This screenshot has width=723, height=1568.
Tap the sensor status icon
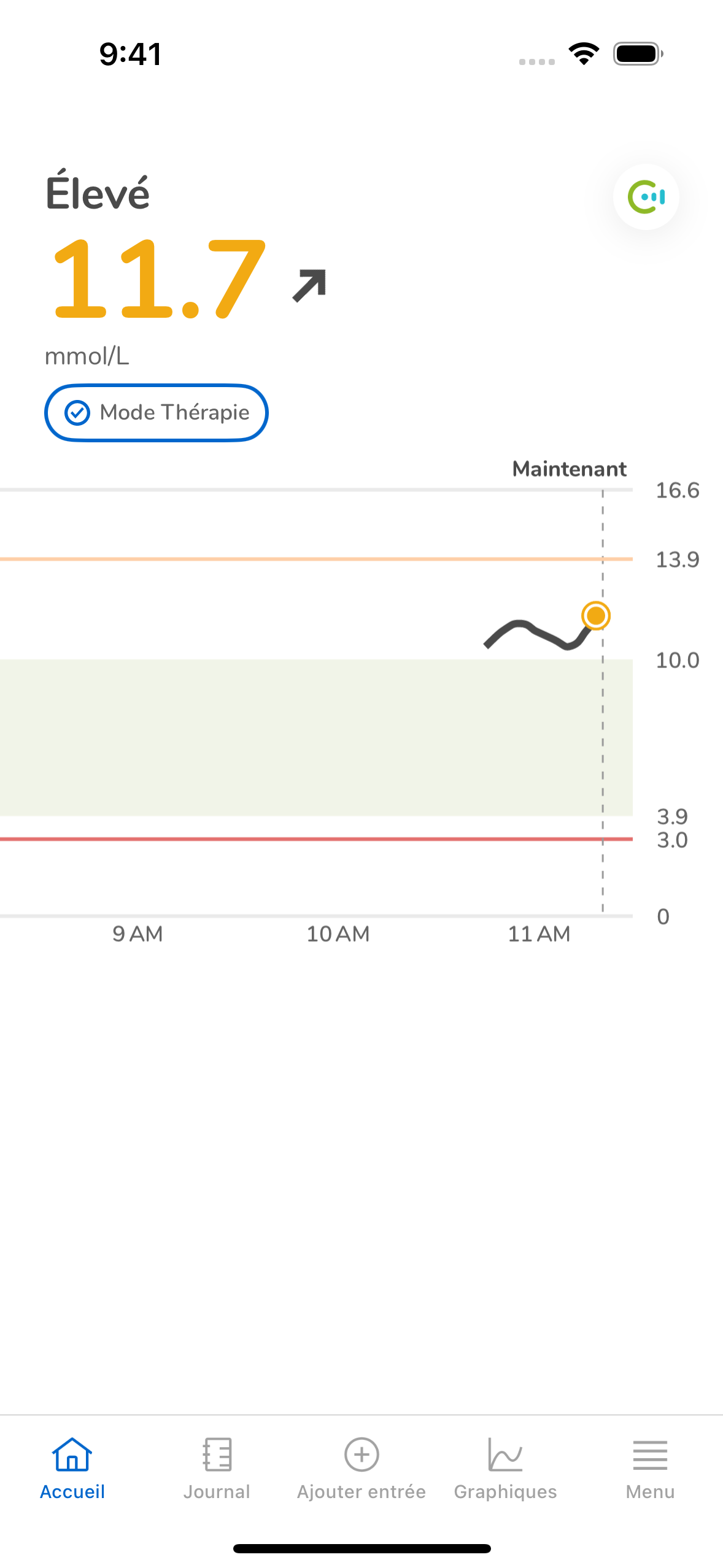(x=646, y=197)
